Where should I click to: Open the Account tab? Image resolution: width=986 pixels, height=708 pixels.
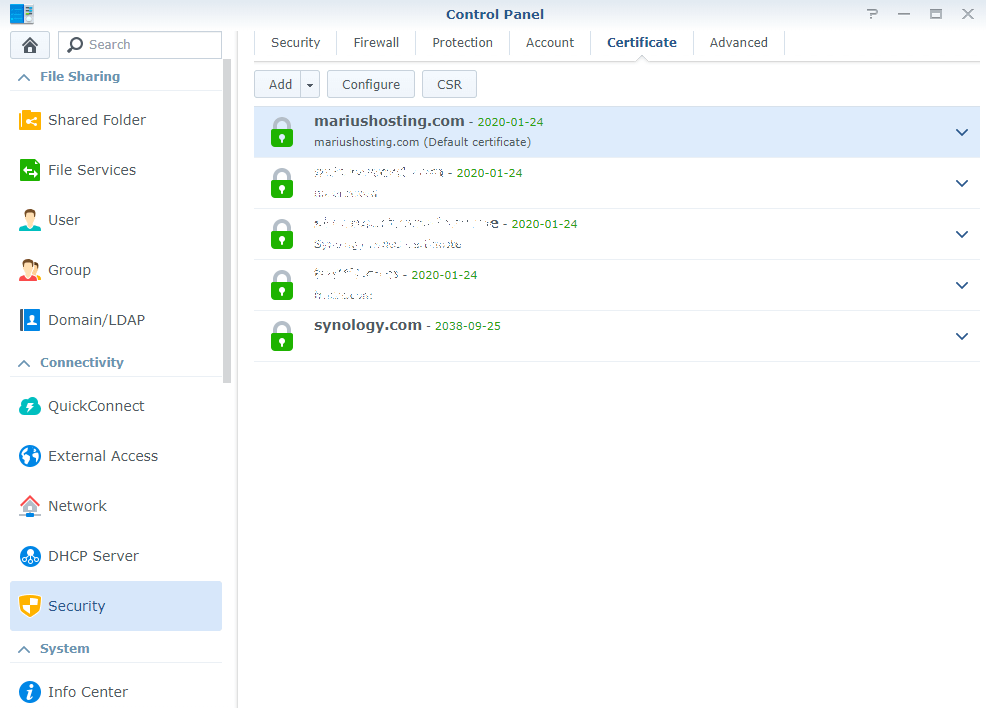tap(550, 43)
